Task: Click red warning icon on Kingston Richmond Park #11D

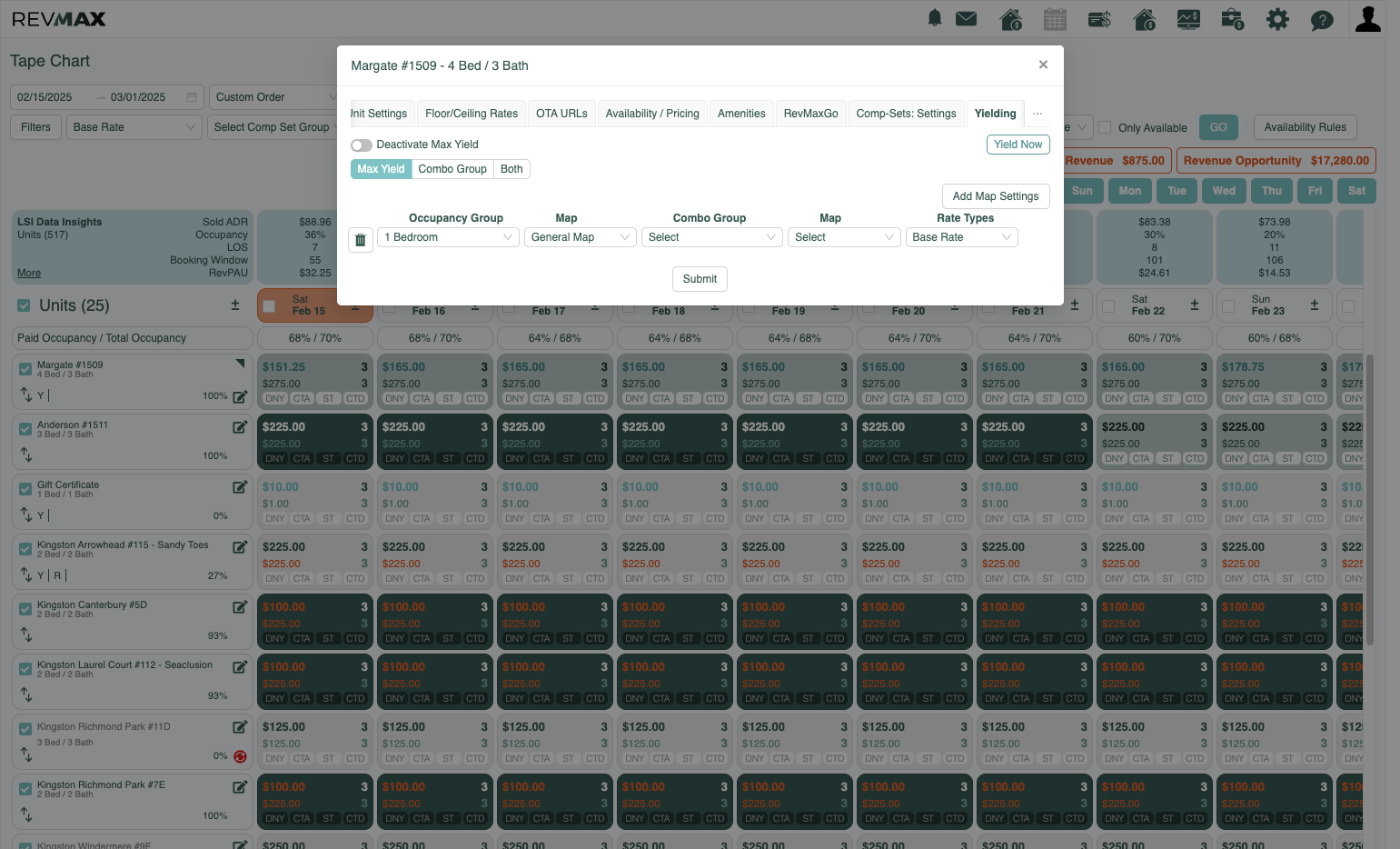Action: coord(240,756)
